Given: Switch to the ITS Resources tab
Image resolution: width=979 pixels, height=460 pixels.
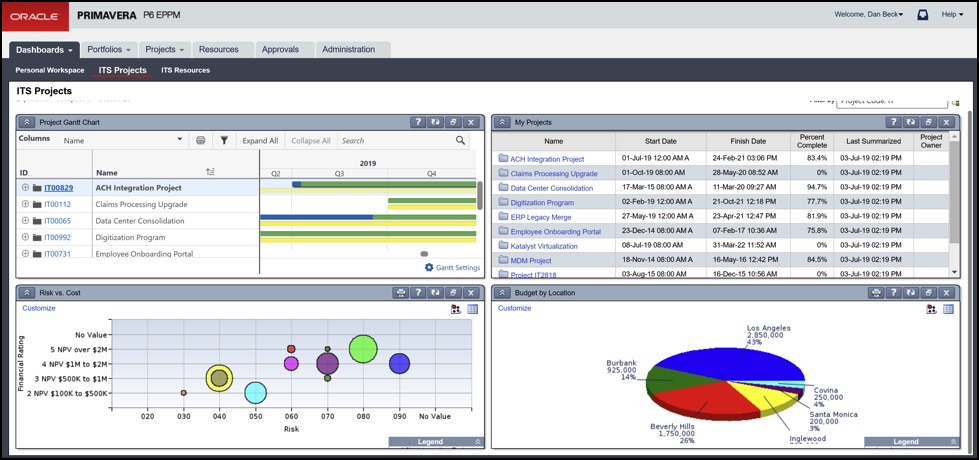Looking at the screenshot, I should [x=185, y=71].
